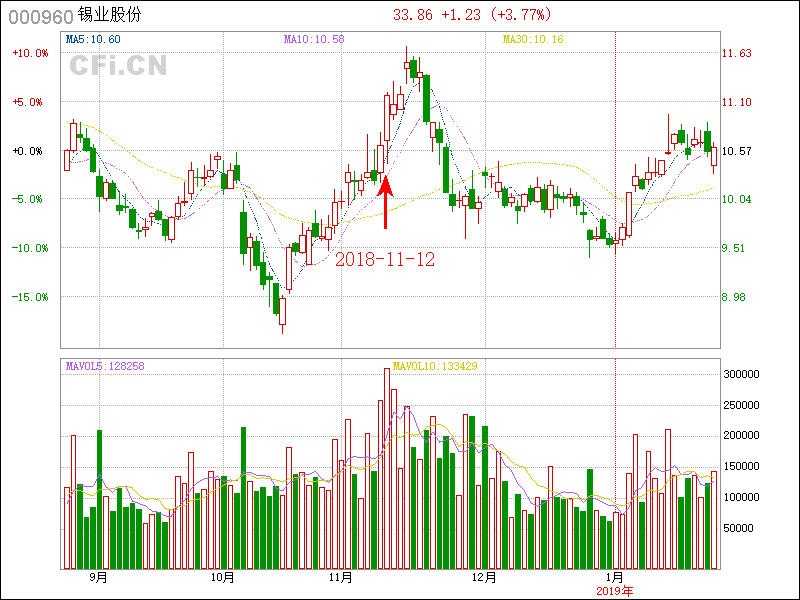
Task: Click the red upward arrow marker
Action: point(386,200)
